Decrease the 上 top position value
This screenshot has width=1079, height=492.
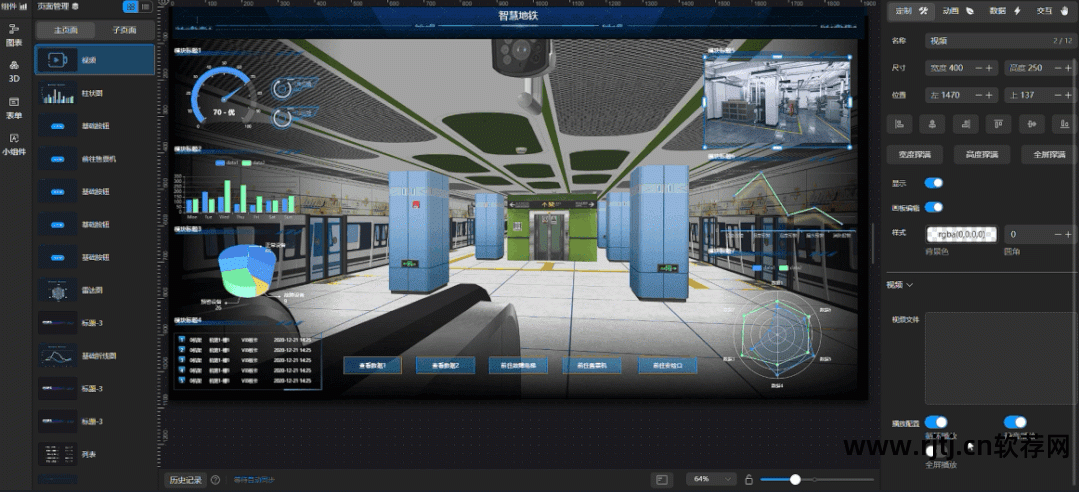pos(1057,95)
